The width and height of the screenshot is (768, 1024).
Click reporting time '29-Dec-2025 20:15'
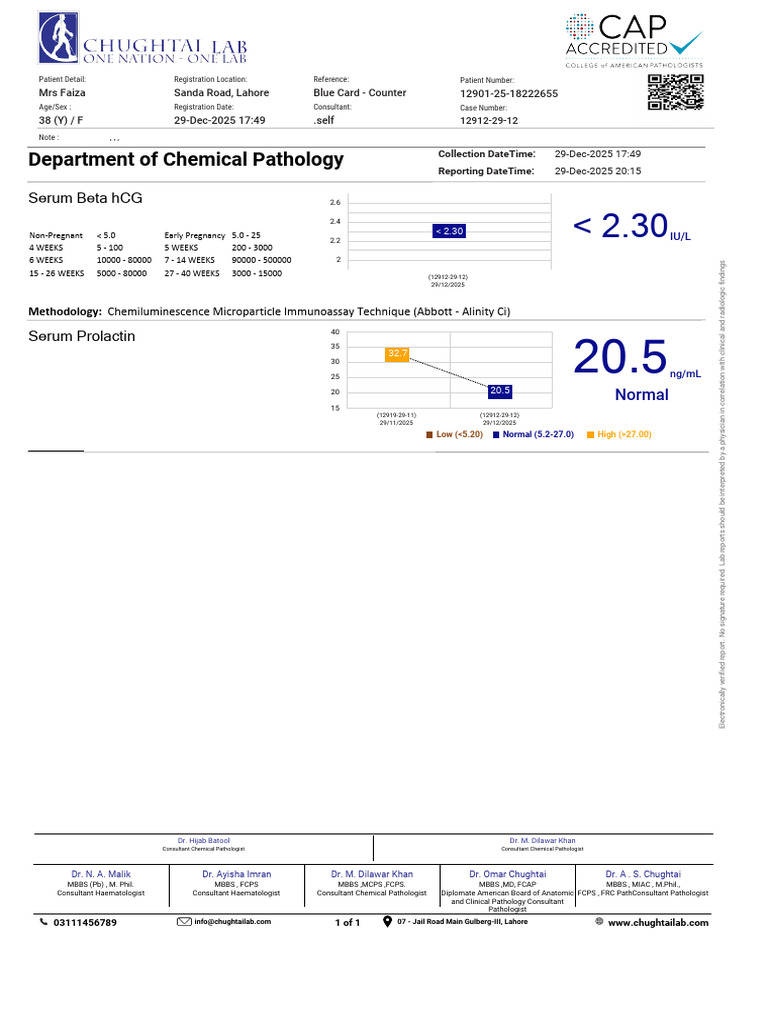tap(598, 171)
